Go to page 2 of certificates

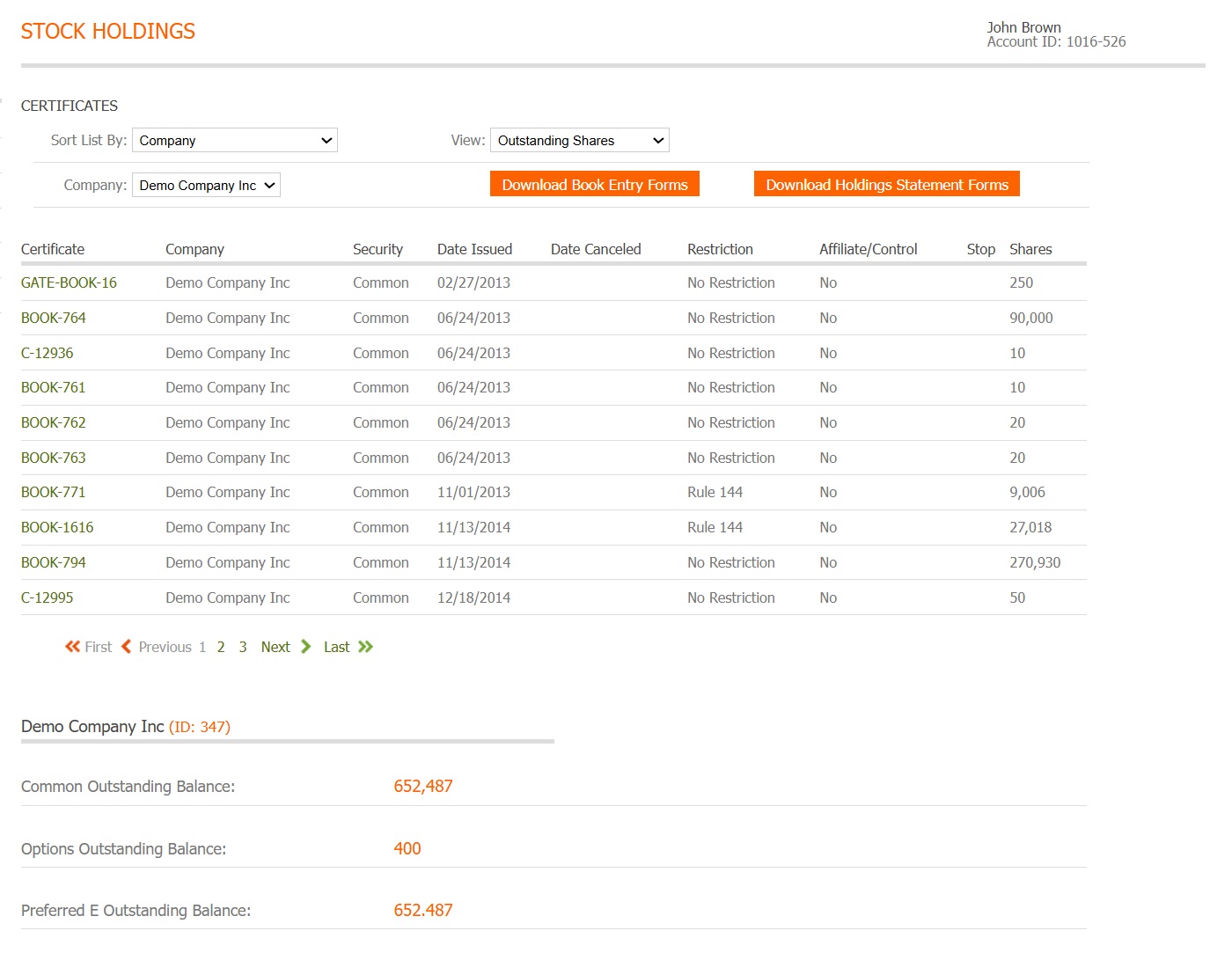[221, 648]
